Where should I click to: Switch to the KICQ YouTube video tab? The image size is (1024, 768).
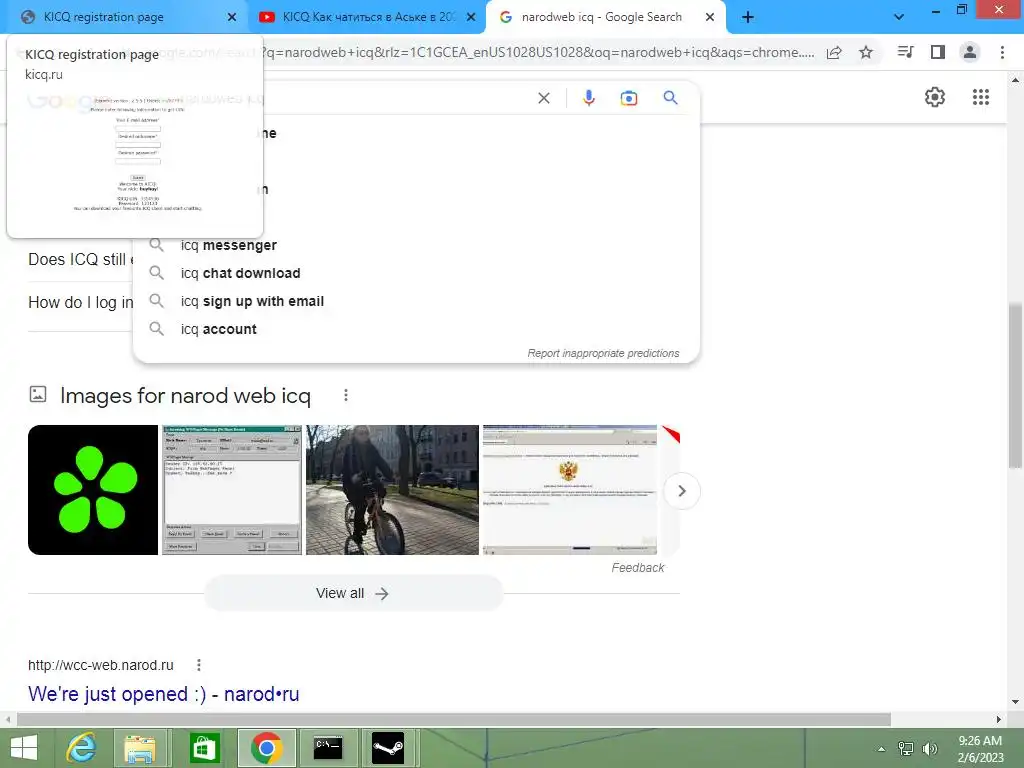366,17
